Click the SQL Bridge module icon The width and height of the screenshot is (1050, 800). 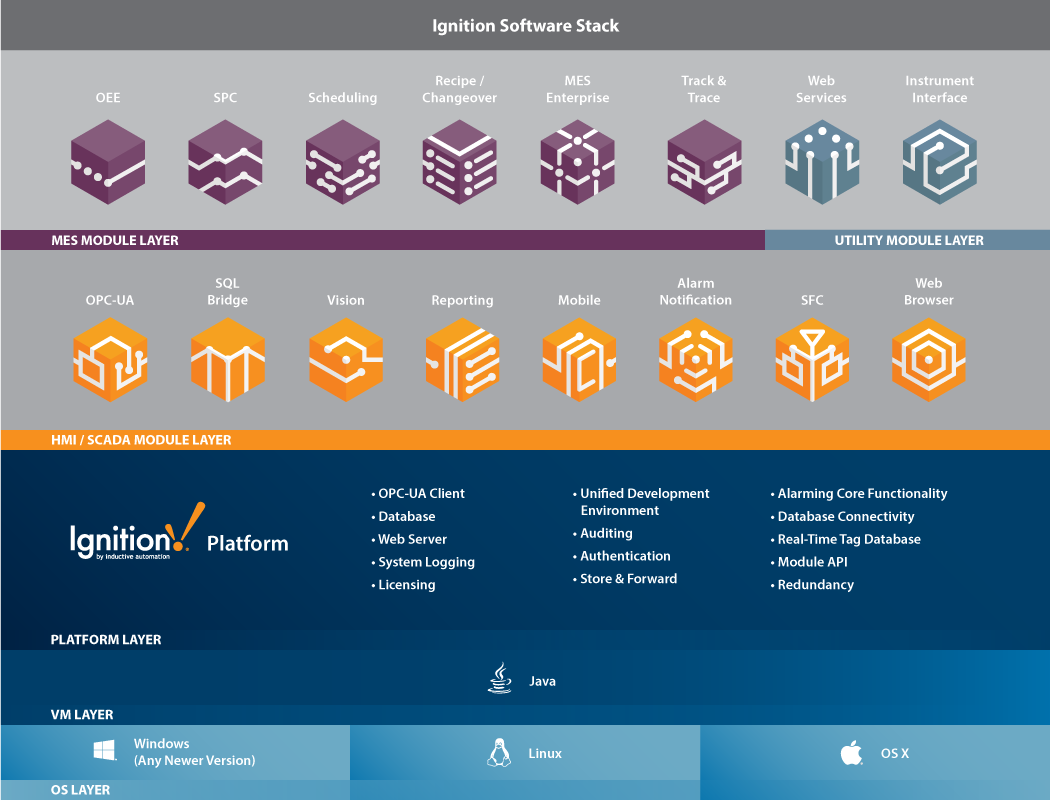coord(228,360)
